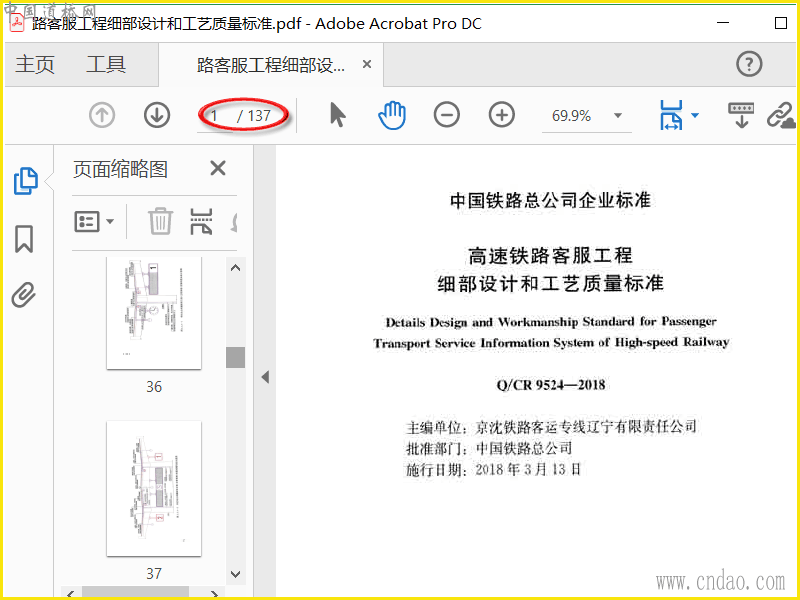Open the page thumbnails sidebar icon
The height and width of the screenshot is (600, 800).
(x=26, y=181)
